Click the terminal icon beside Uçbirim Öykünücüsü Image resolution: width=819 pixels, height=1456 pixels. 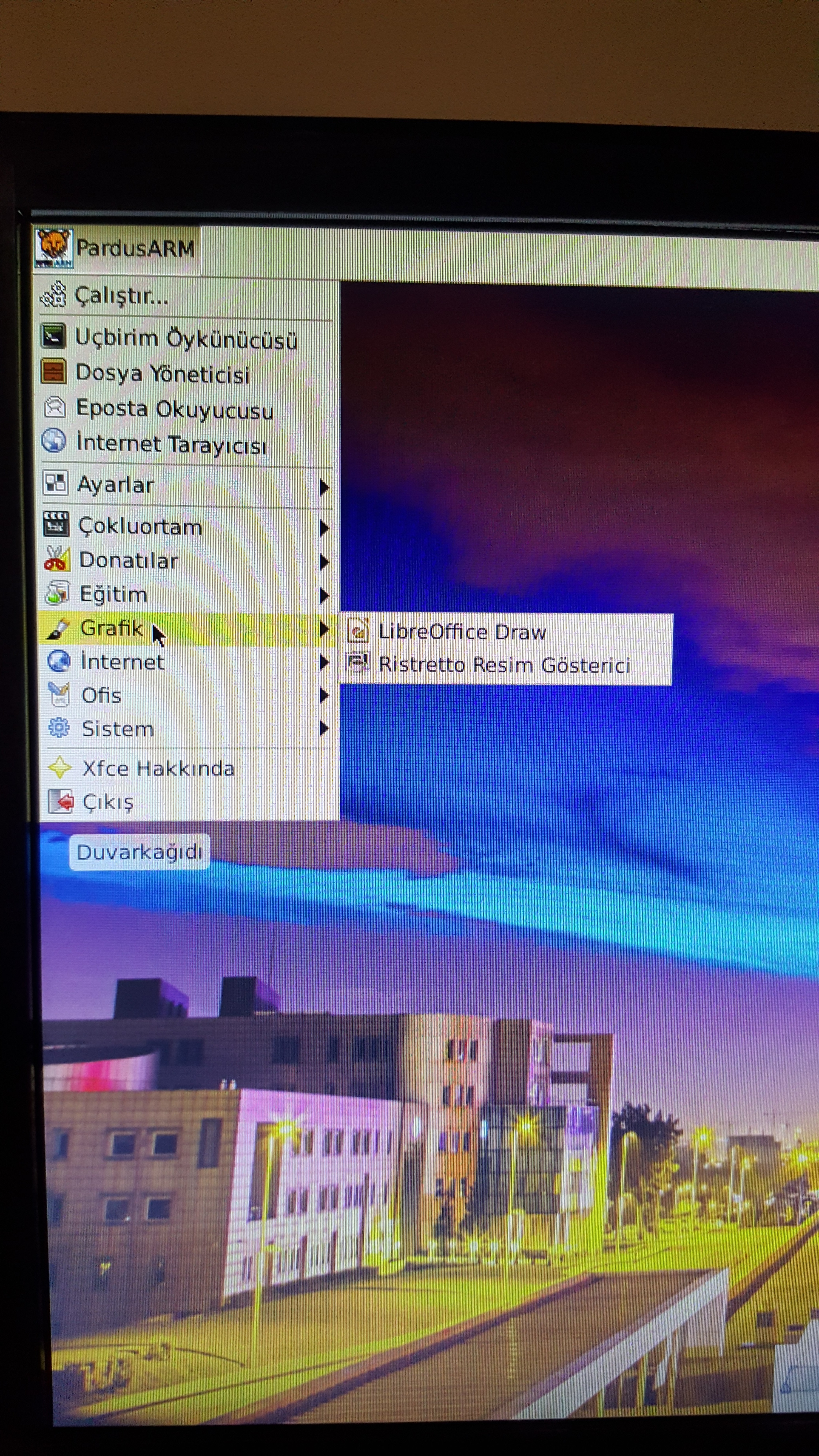[54, 336]
